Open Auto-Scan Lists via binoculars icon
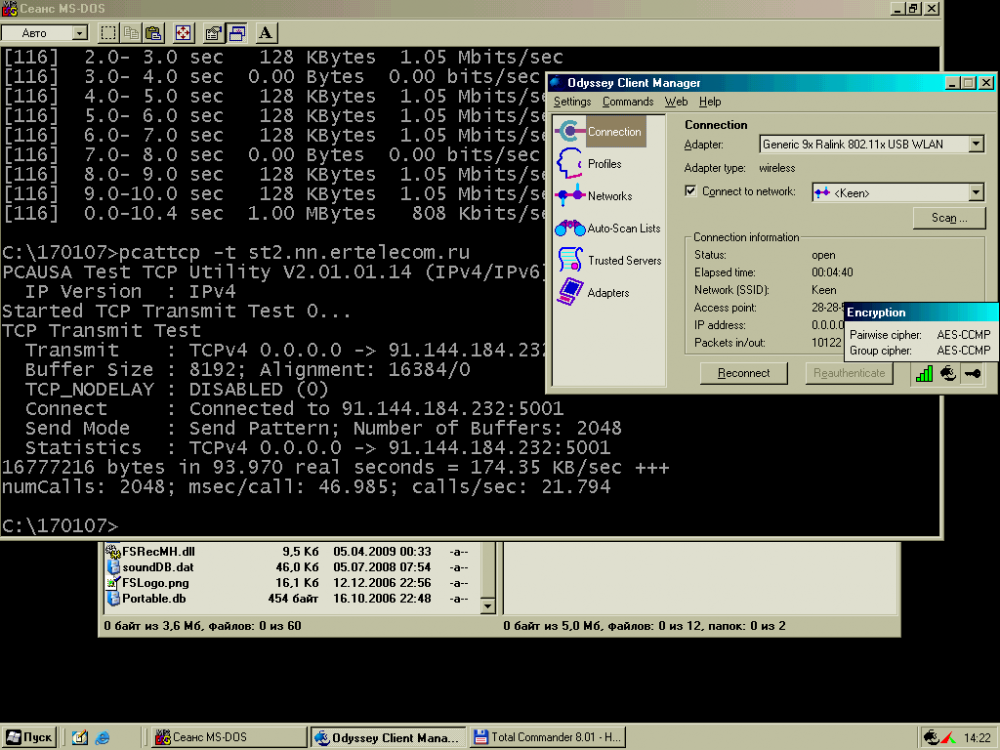This screenshot has height=750, width=1000. [x=570, y=228]
